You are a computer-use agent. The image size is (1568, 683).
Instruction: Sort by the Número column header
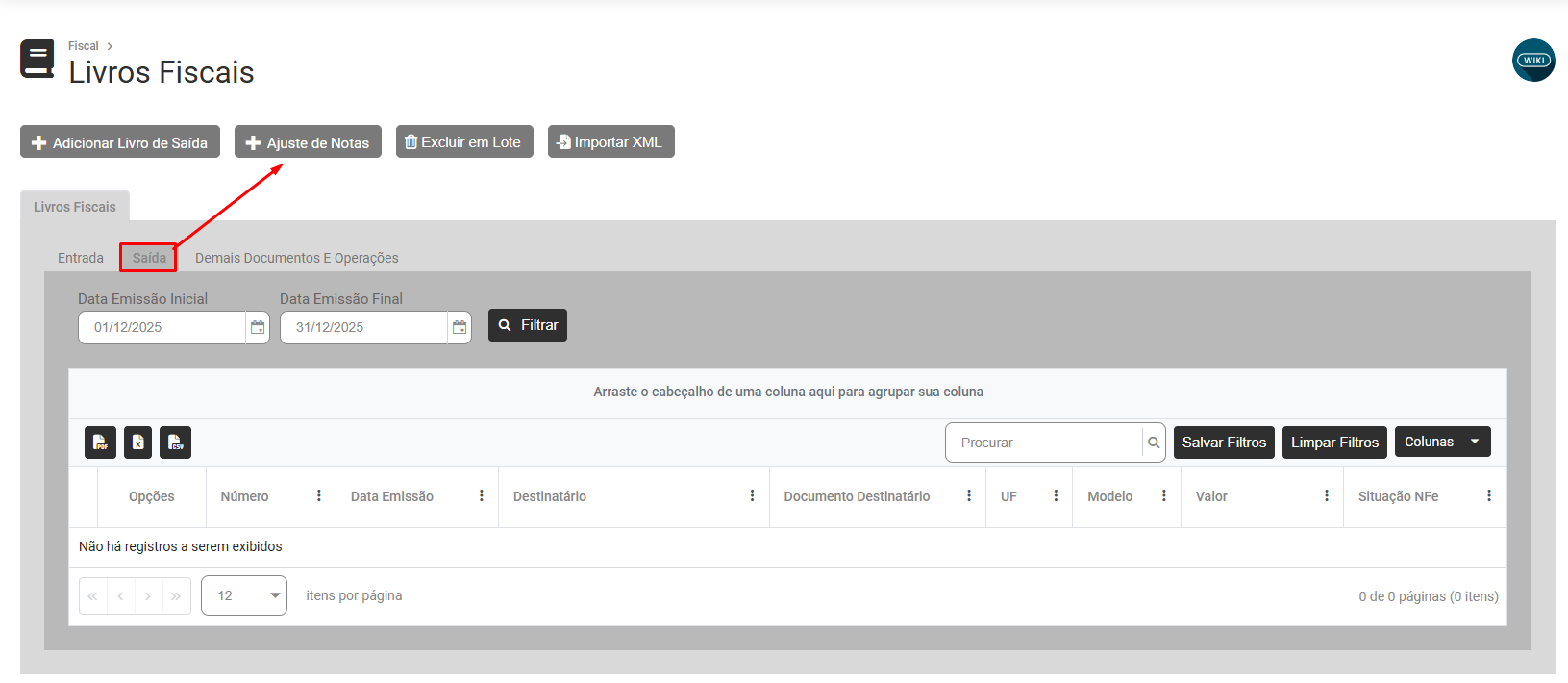pos(244,496)
